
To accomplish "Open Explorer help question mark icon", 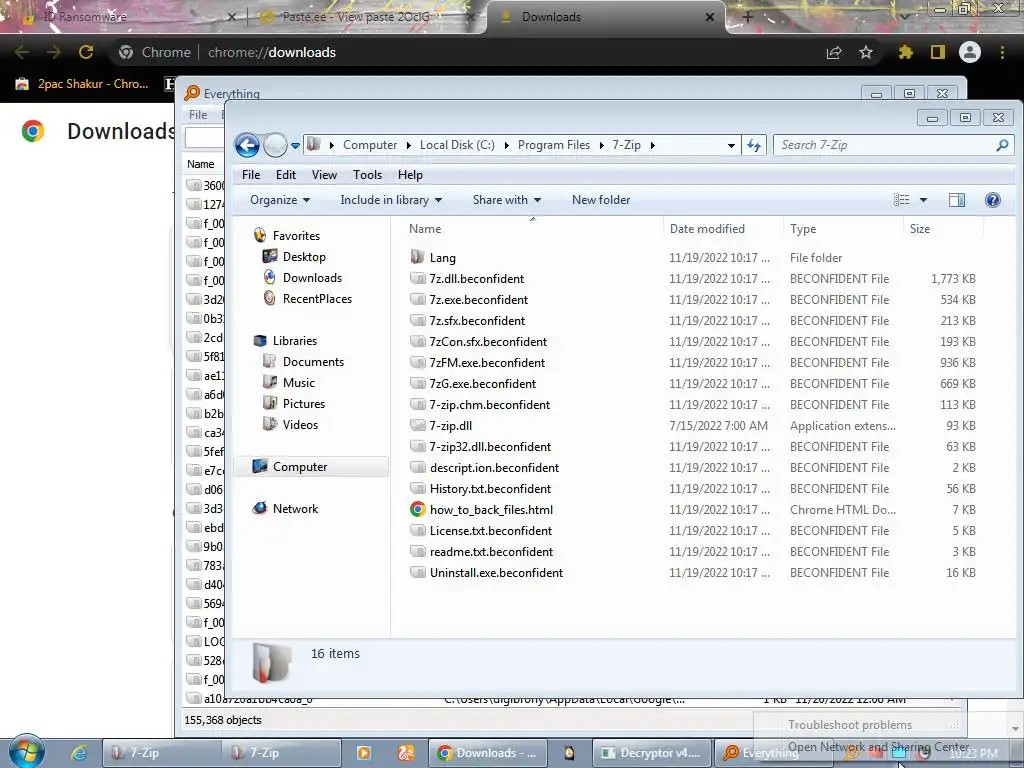I will (x=993, y=200).
